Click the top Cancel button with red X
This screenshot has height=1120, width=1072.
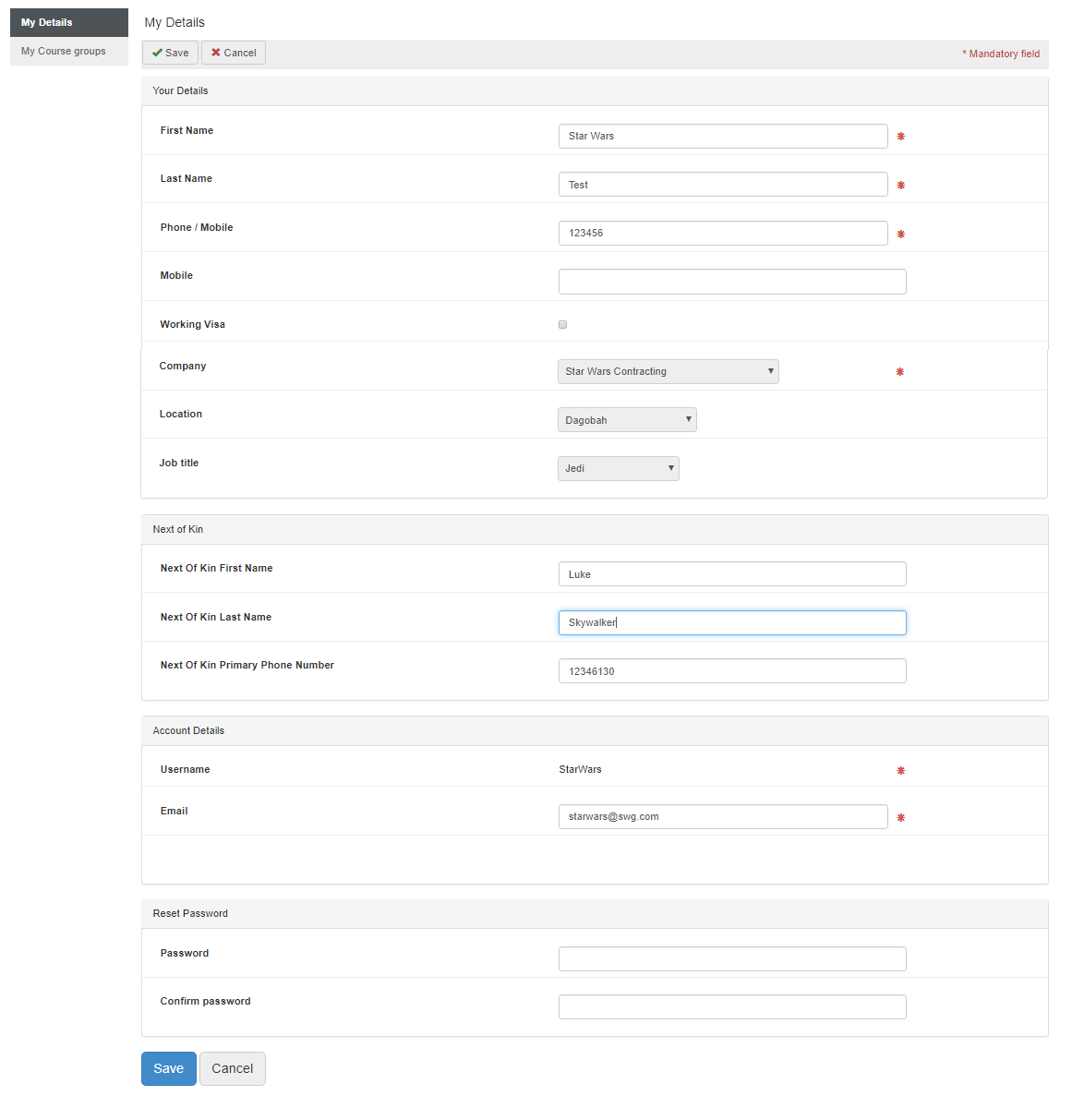tap(234, 53)
